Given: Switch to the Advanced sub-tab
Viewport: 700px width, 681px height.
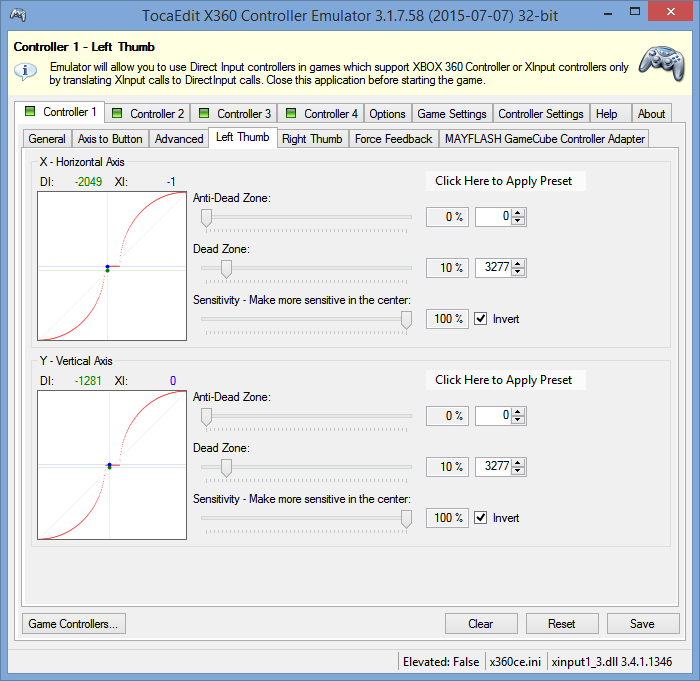Looking at the screenshot, I should tap(179, 139).
